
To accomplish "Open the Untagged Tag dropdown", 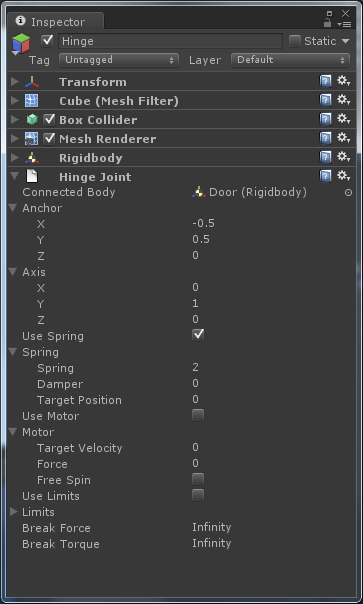I will [x=119, y=60].
